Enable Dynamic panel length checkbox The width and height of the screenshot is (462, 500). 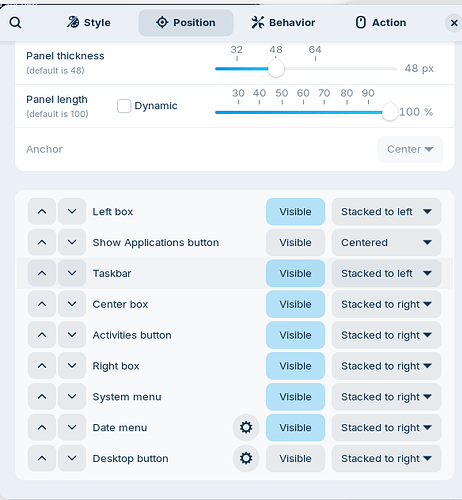pos(124,106)
